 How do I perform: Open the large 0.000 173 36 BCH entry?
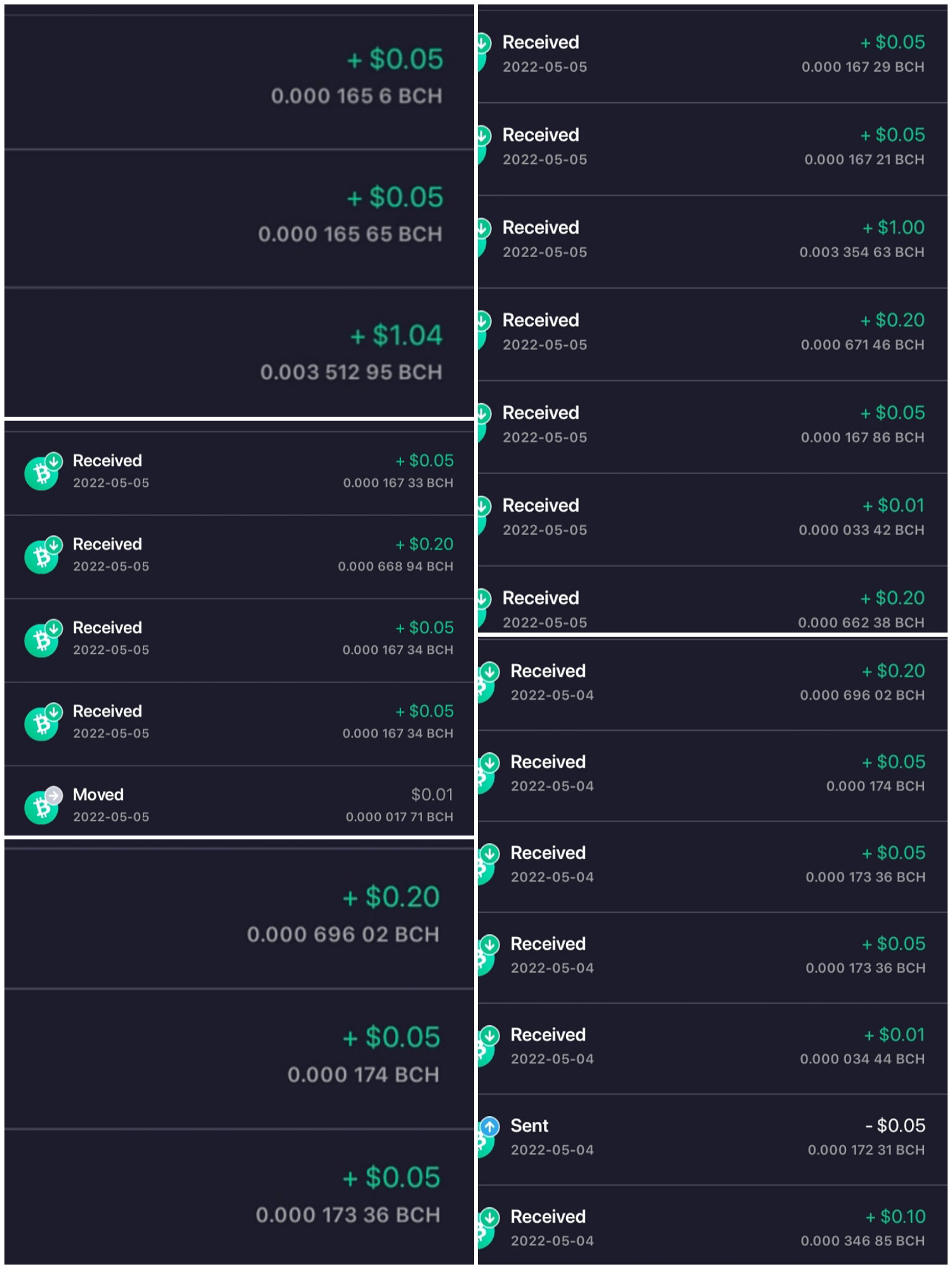pyautogui.click(x=239, y=1197)
